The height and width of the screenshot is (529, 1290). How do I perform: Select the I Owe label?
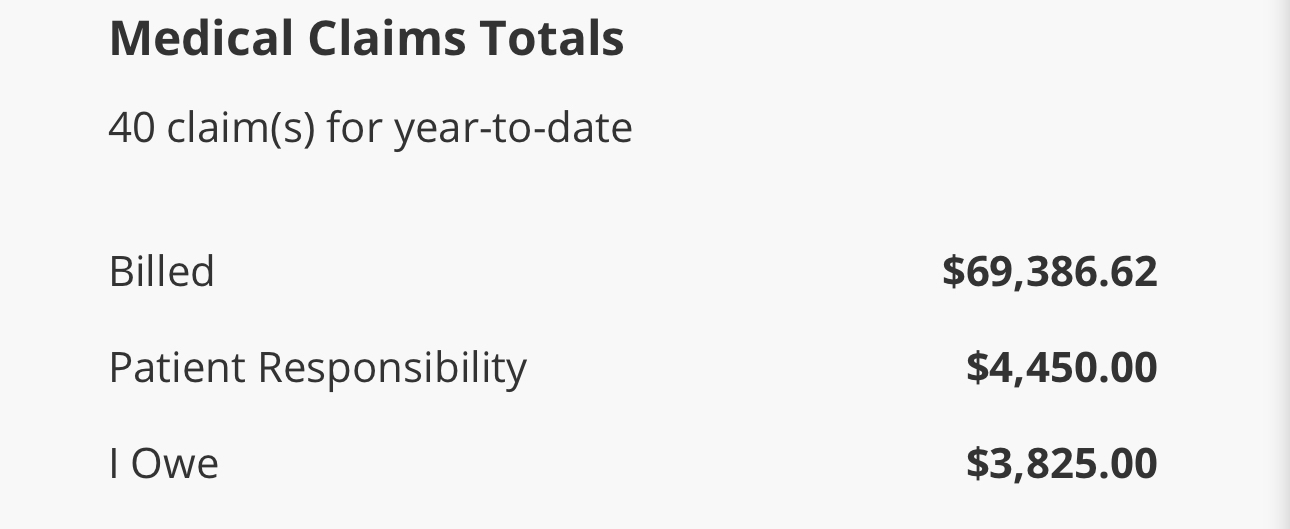pos(163,464)
